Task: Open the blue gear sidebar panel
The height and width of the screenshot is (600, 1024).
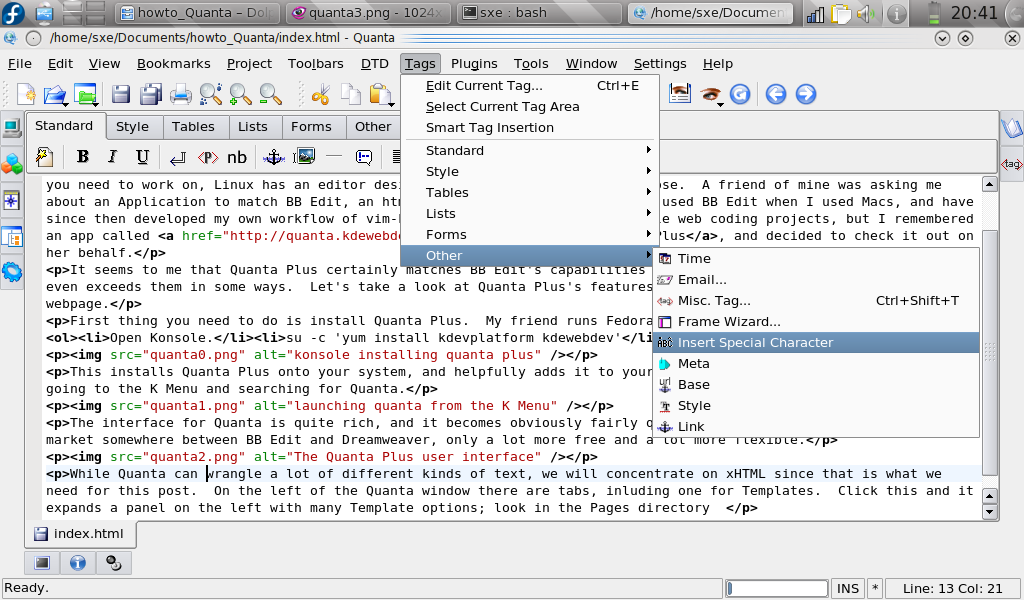Action: click(x=12, y=272)
